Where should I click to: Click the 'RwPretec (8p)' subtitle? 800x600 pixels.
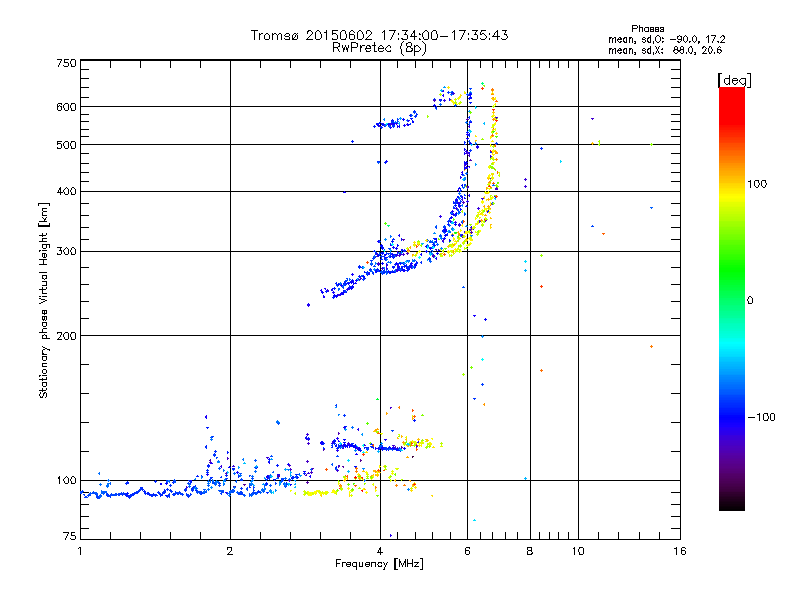(x=379, y=48)
